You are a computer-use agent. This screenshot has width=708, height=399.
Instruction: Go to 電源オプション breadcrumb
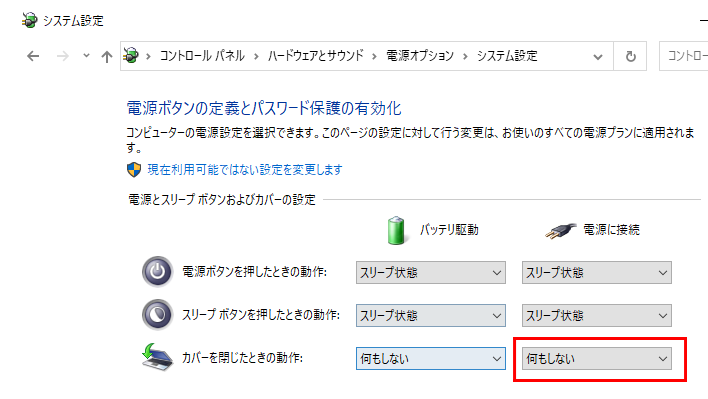(419, 56)
